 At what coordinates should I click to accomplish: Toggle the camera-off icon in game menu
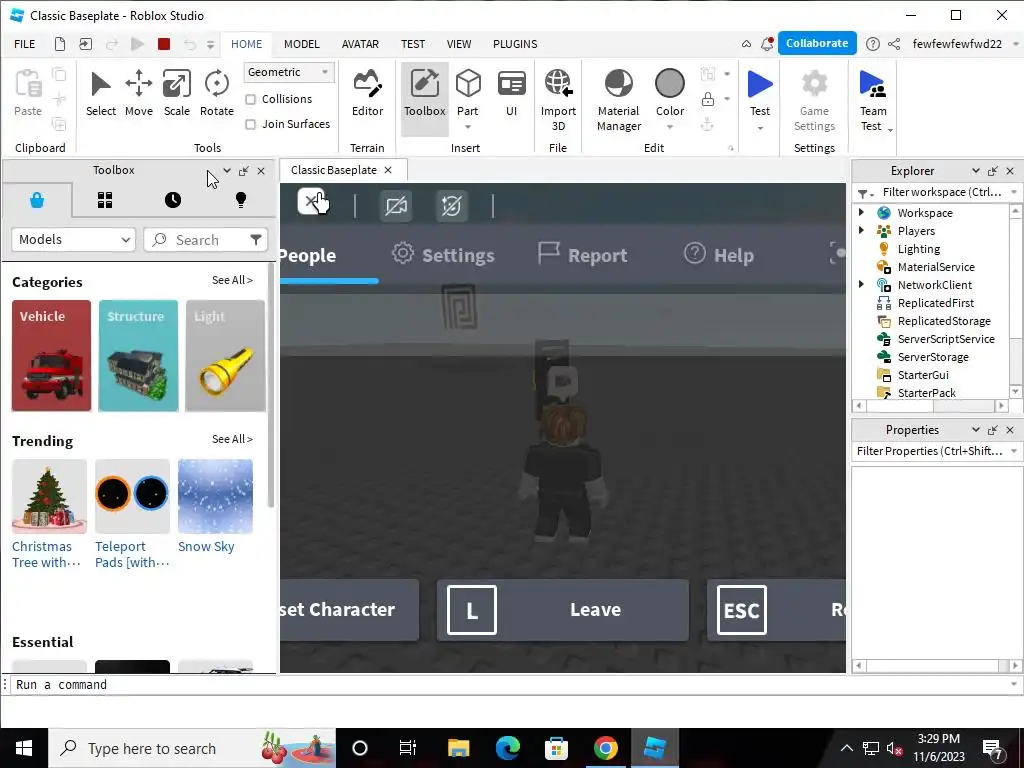coord(396,206)
